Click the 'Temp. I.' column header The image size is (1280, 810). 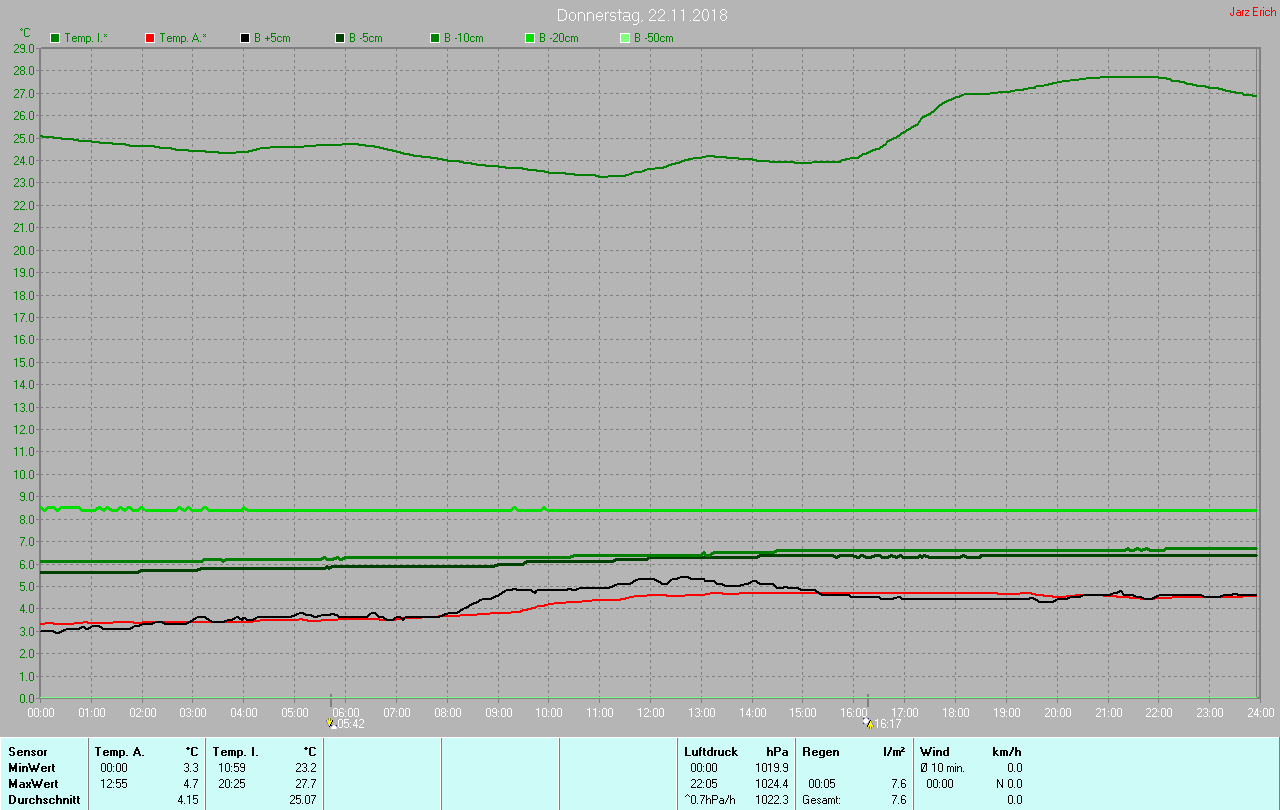pos(235,752)
